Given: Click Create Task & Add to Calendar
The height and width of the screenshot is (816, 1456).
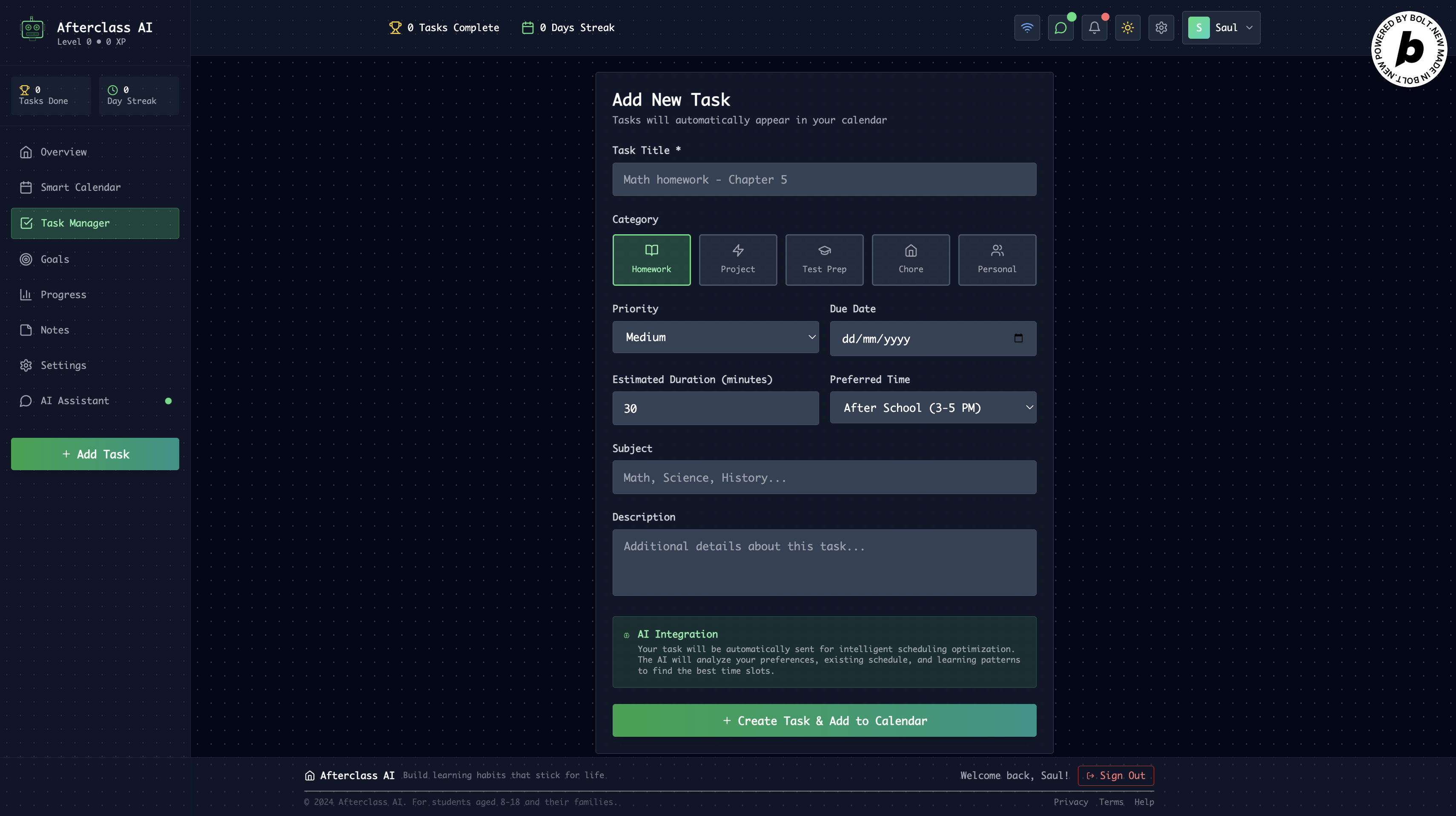Looking at the screenshot, I should point(823,720).
